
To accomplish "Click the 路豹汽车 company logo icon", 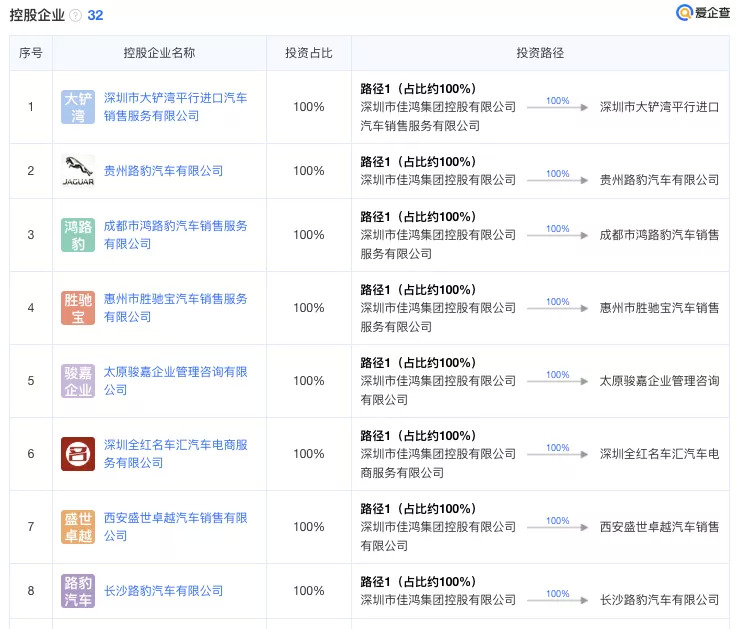I will point(78,591).
